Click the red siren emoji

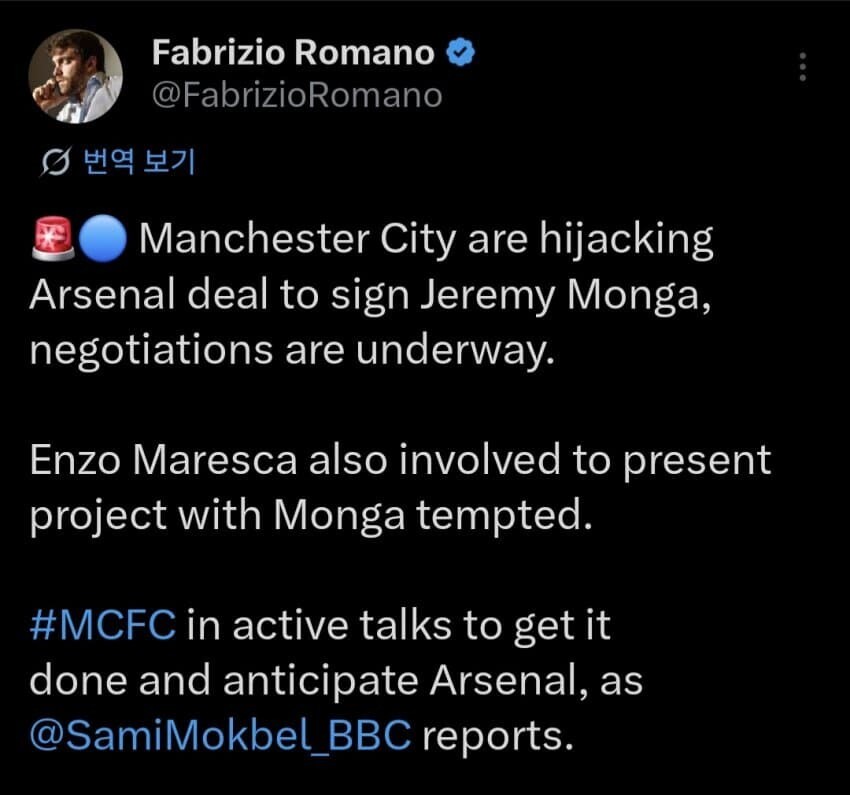click(53, 238)
